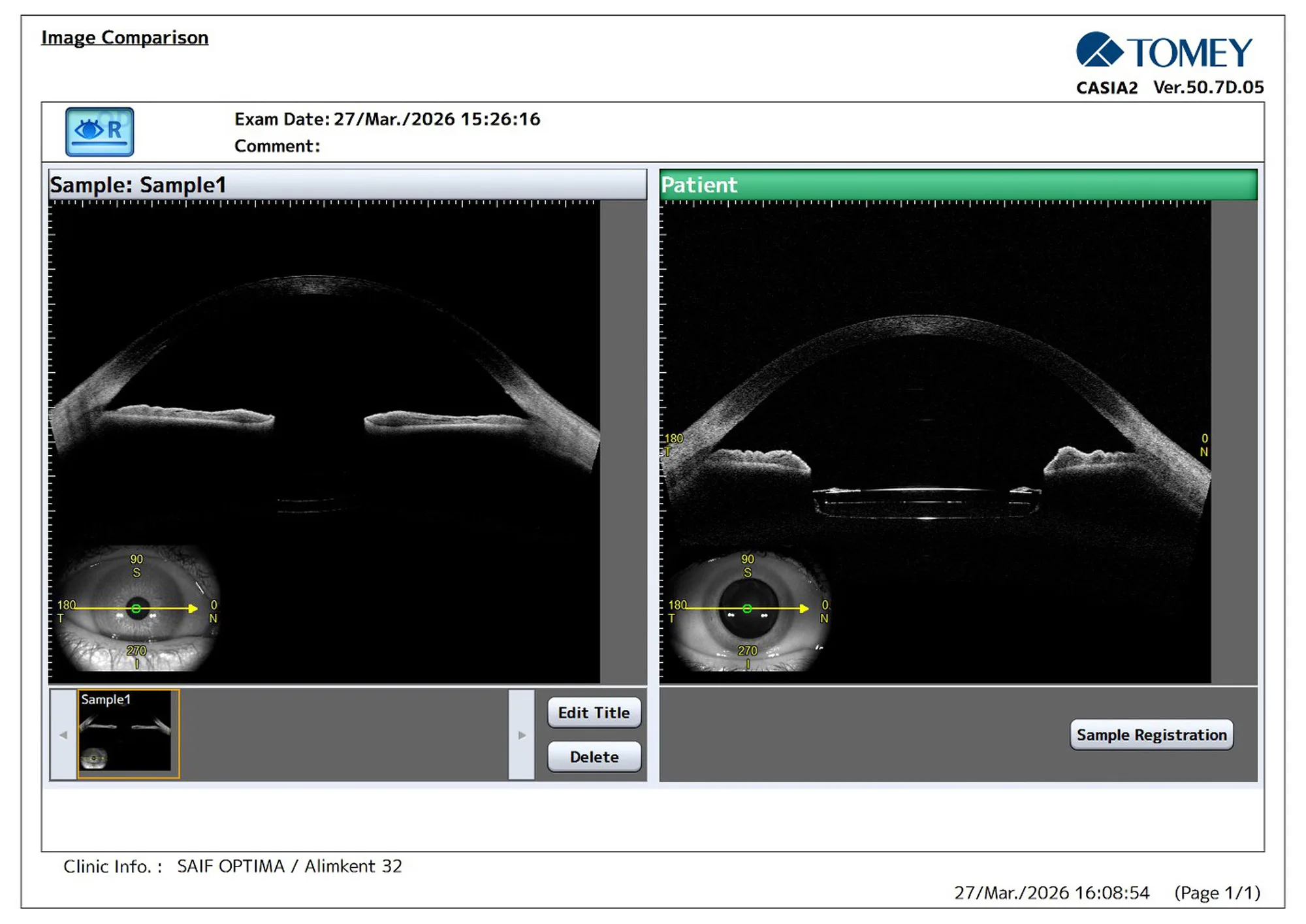This screenshot has height=924, width=1306.
Task: Click the eye preview inset in the Patient image
Action: pos(748,611)
